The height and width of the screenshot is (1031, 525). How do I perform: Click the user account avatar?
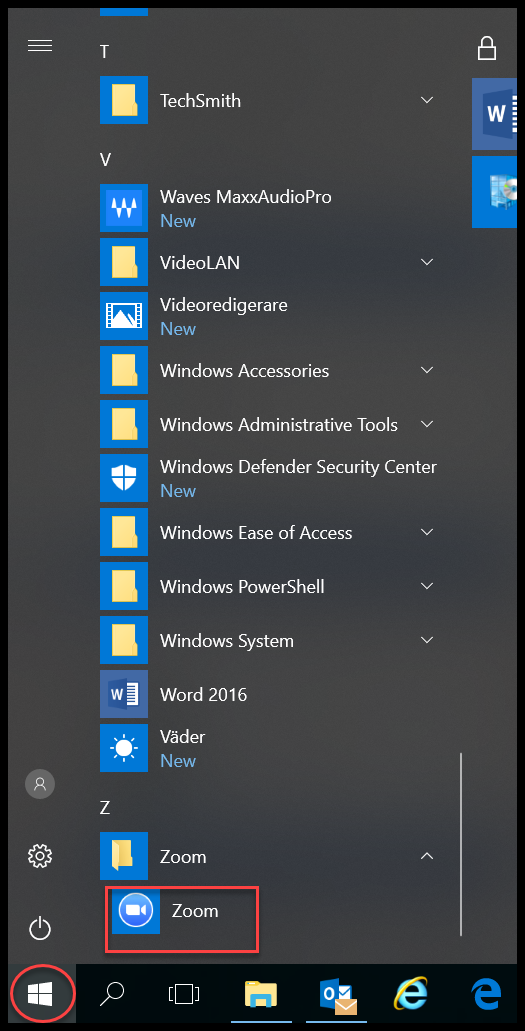coord(40,783)
